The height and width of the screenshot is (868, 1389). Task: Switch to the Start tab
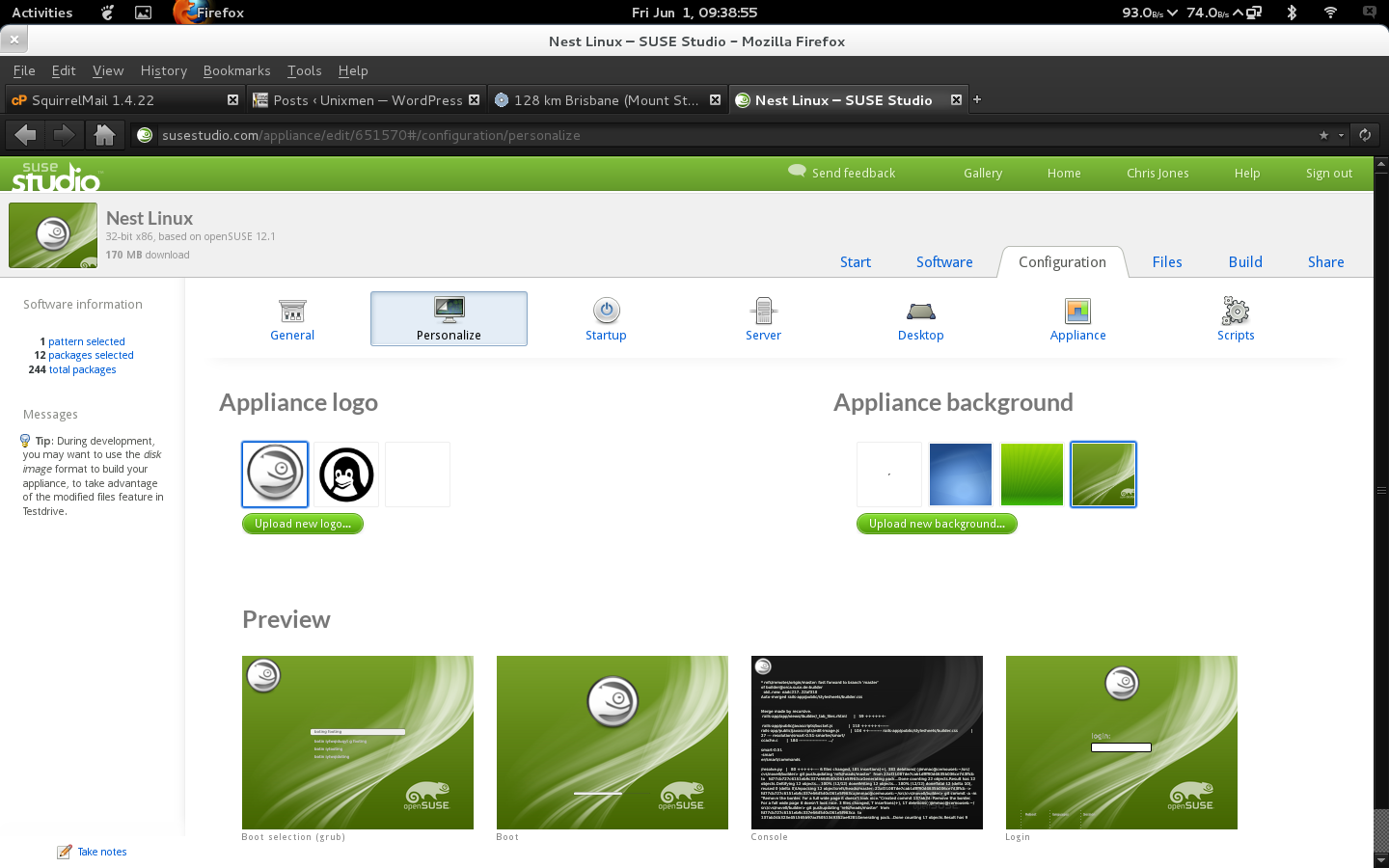(x=855, y=262)
